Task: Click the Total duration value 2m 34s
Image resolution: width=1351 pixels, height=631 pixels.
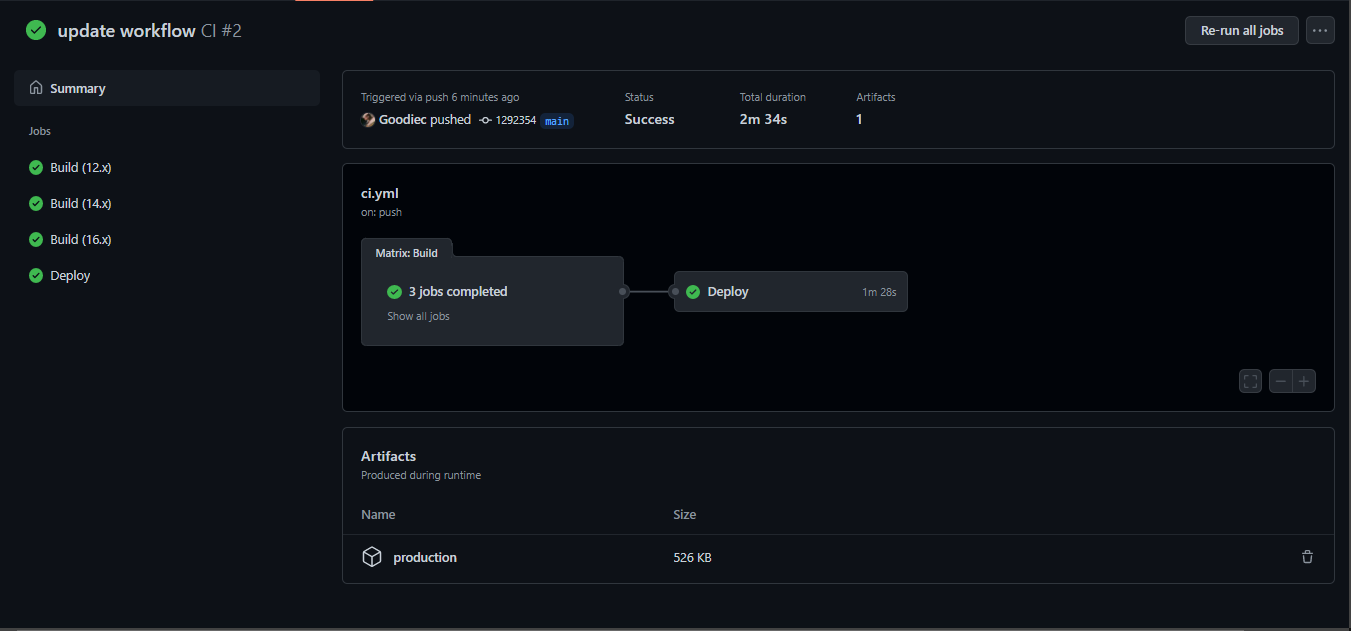Action: point(763,119)
